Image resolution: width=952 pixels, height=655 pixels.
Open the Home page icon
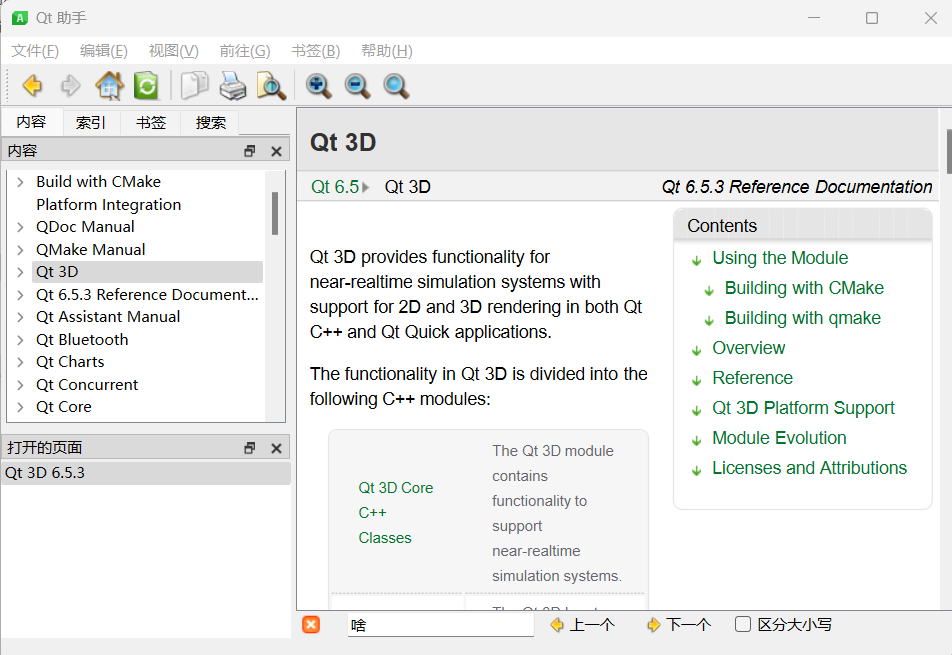click(109, 86)
